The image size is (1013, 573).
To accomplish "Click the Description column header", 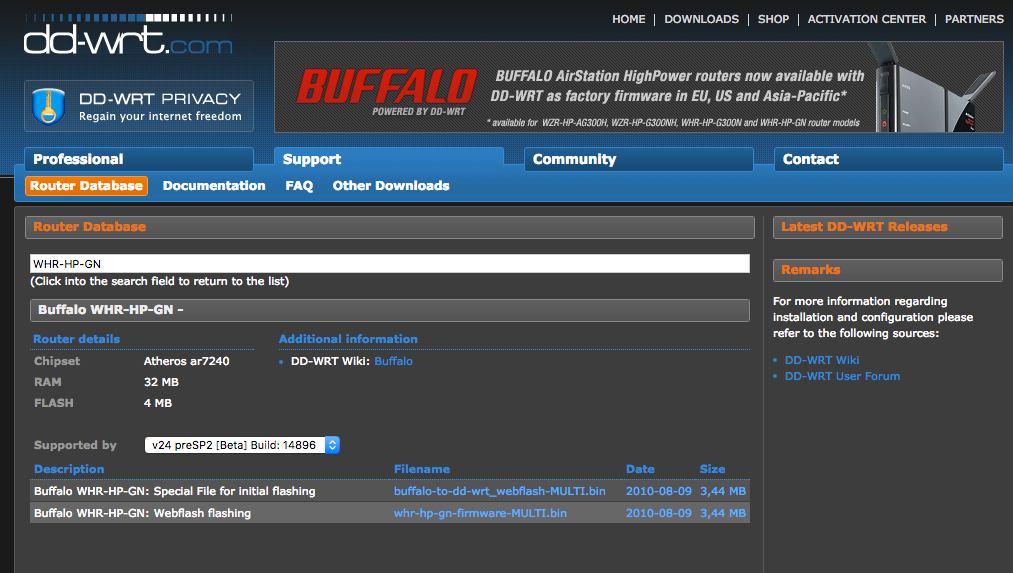I will pyautogui.click(x=69, y=469).
